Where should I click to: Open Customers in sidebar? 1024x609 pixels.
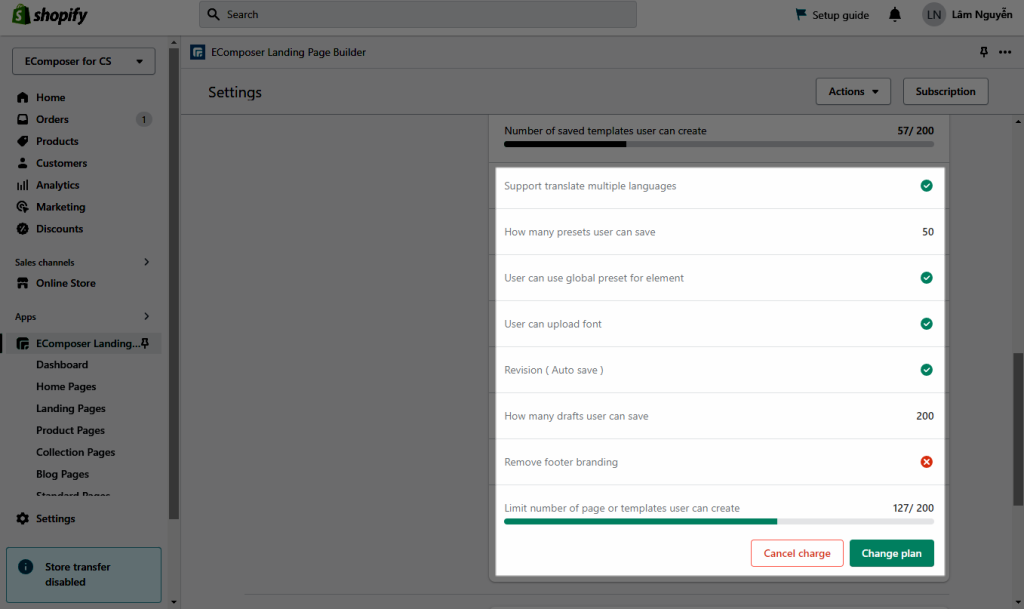pyautogui.click(x=61, y=163)
